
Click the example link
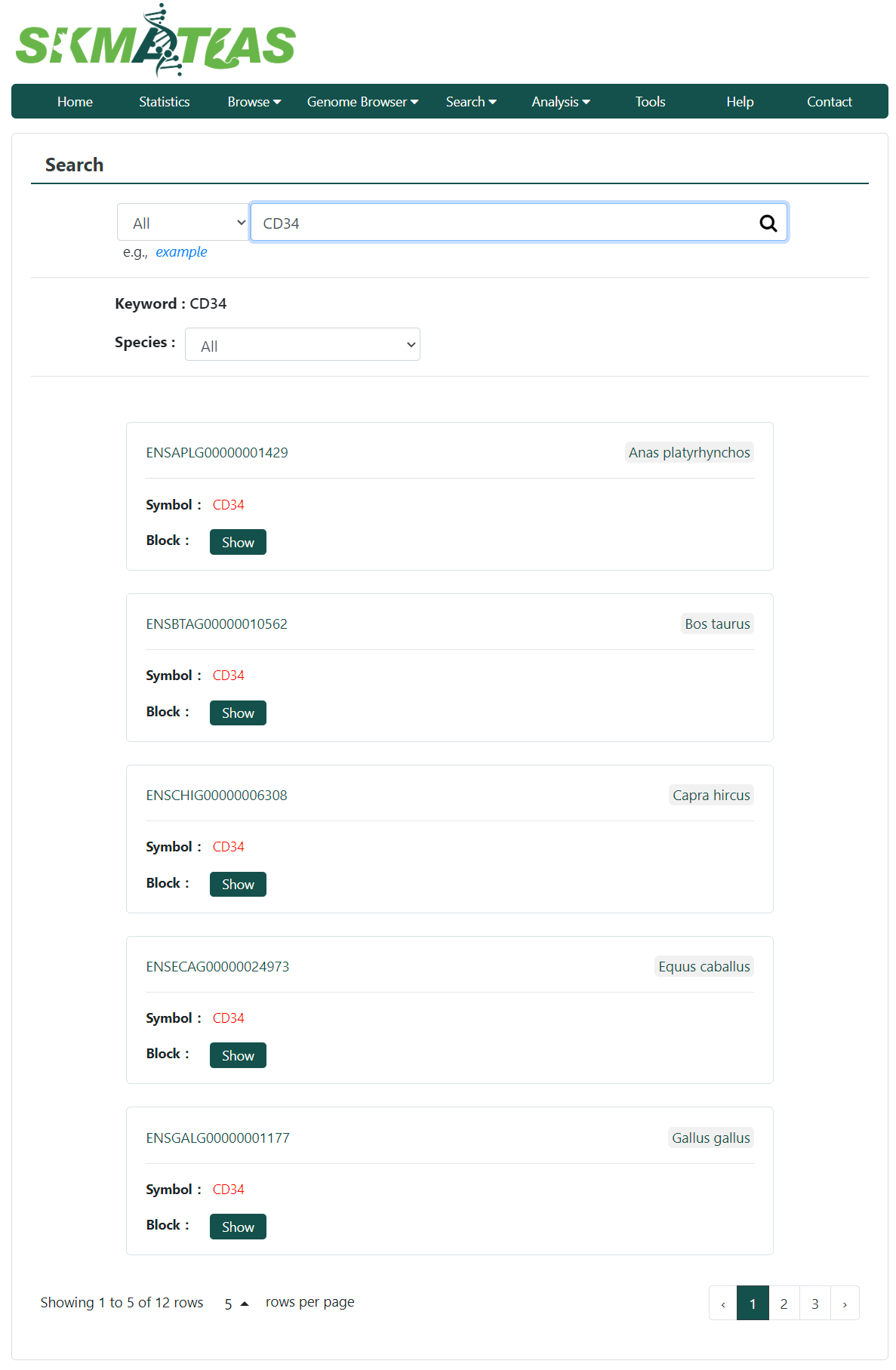tap(181, 252)
